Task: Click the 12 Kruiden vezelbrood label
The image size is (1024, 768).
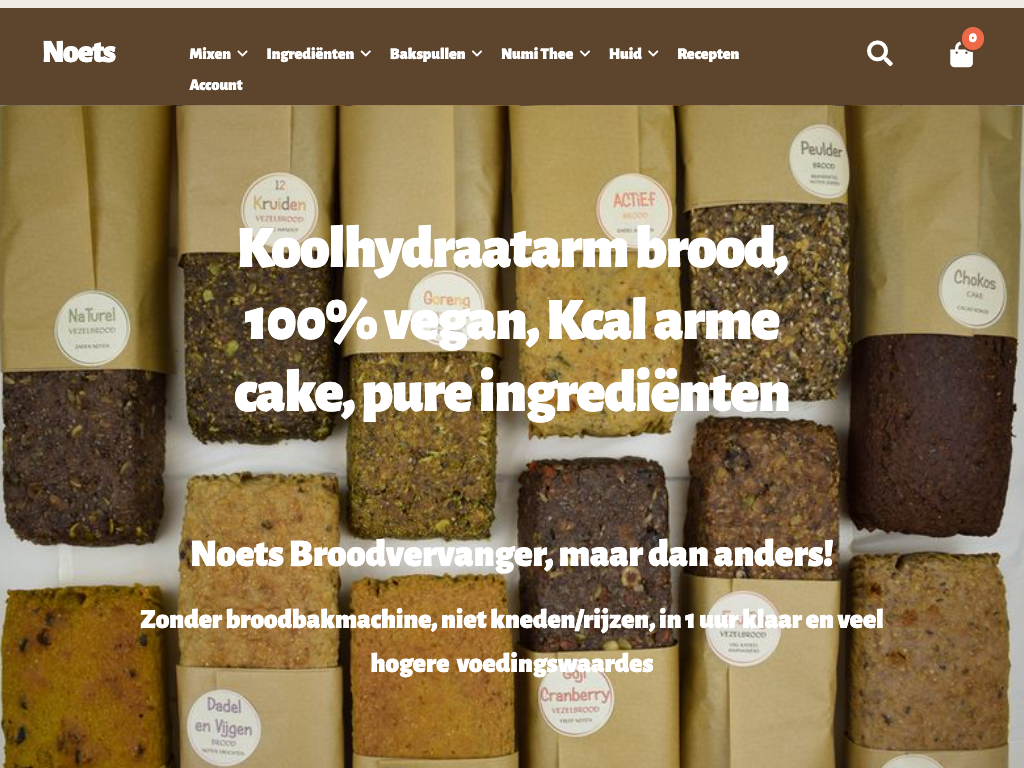Action: (x=280, y=204)
